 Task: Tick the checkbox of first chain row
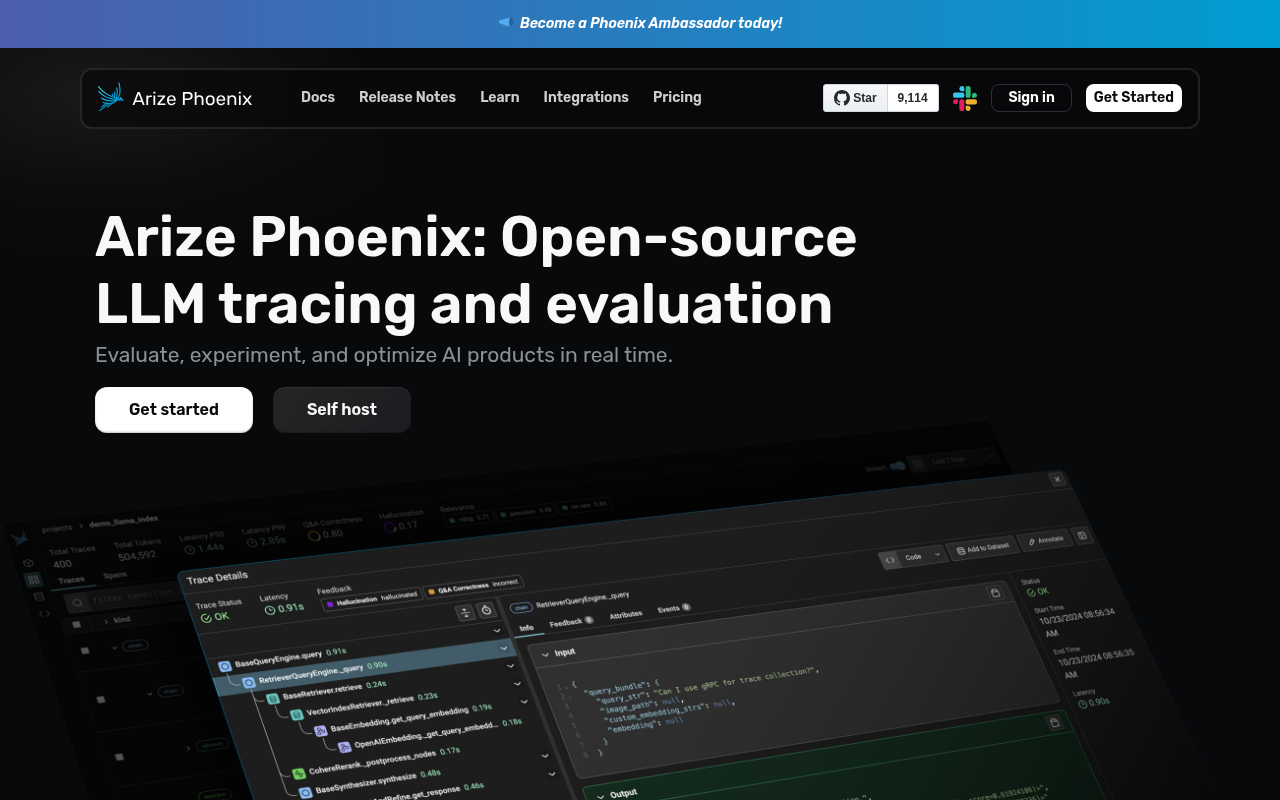pos(86,651)
